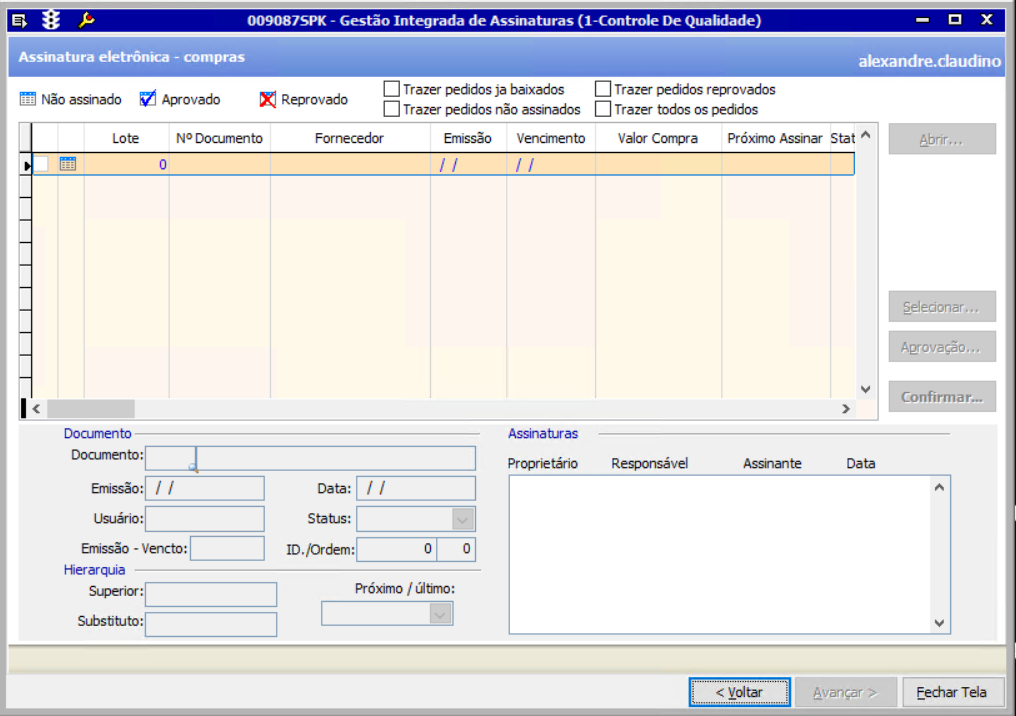Maximize the Gestão Integrada de Assinaturas window

(954, 20)
